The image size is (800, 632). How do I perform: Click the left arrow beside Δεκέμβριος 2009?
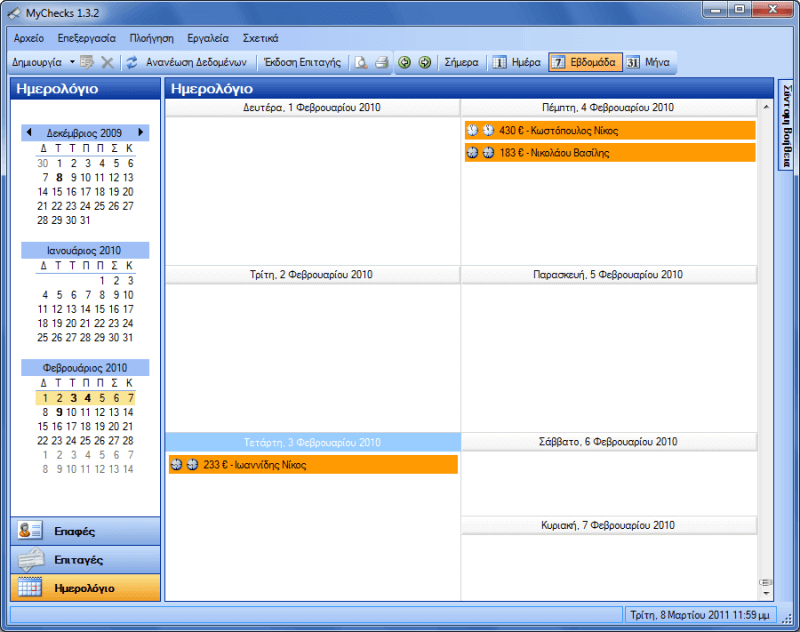(x=29, y=132)
